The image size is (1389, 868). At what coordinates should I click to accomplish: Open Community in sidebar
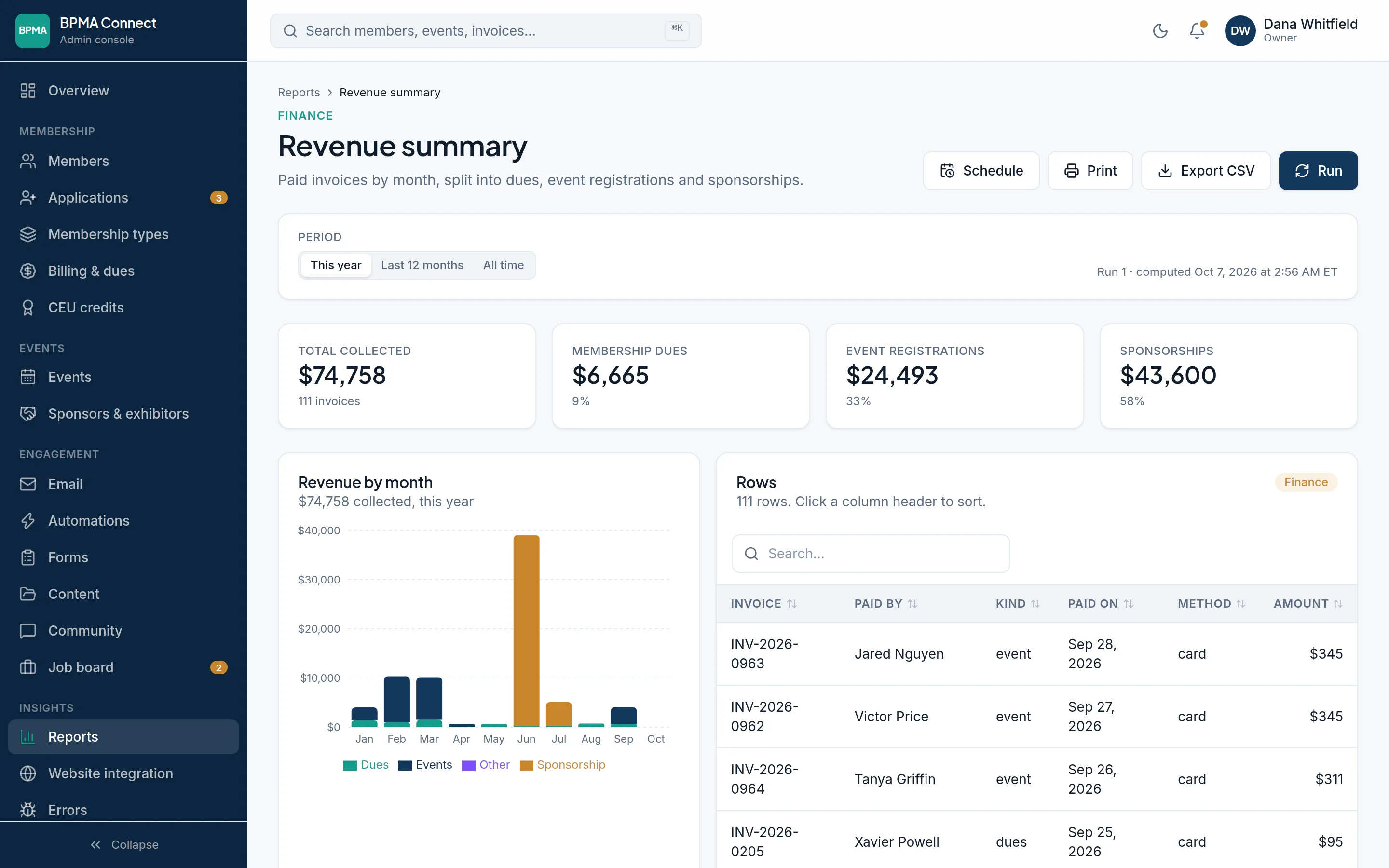pos(123,631)
